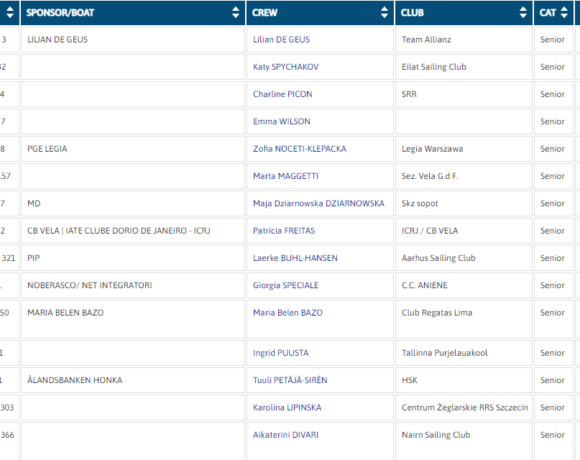Viewport: 580px width, 460px height.
Task: Sort by the CLUB column arrows
Action: coord(523,13)
